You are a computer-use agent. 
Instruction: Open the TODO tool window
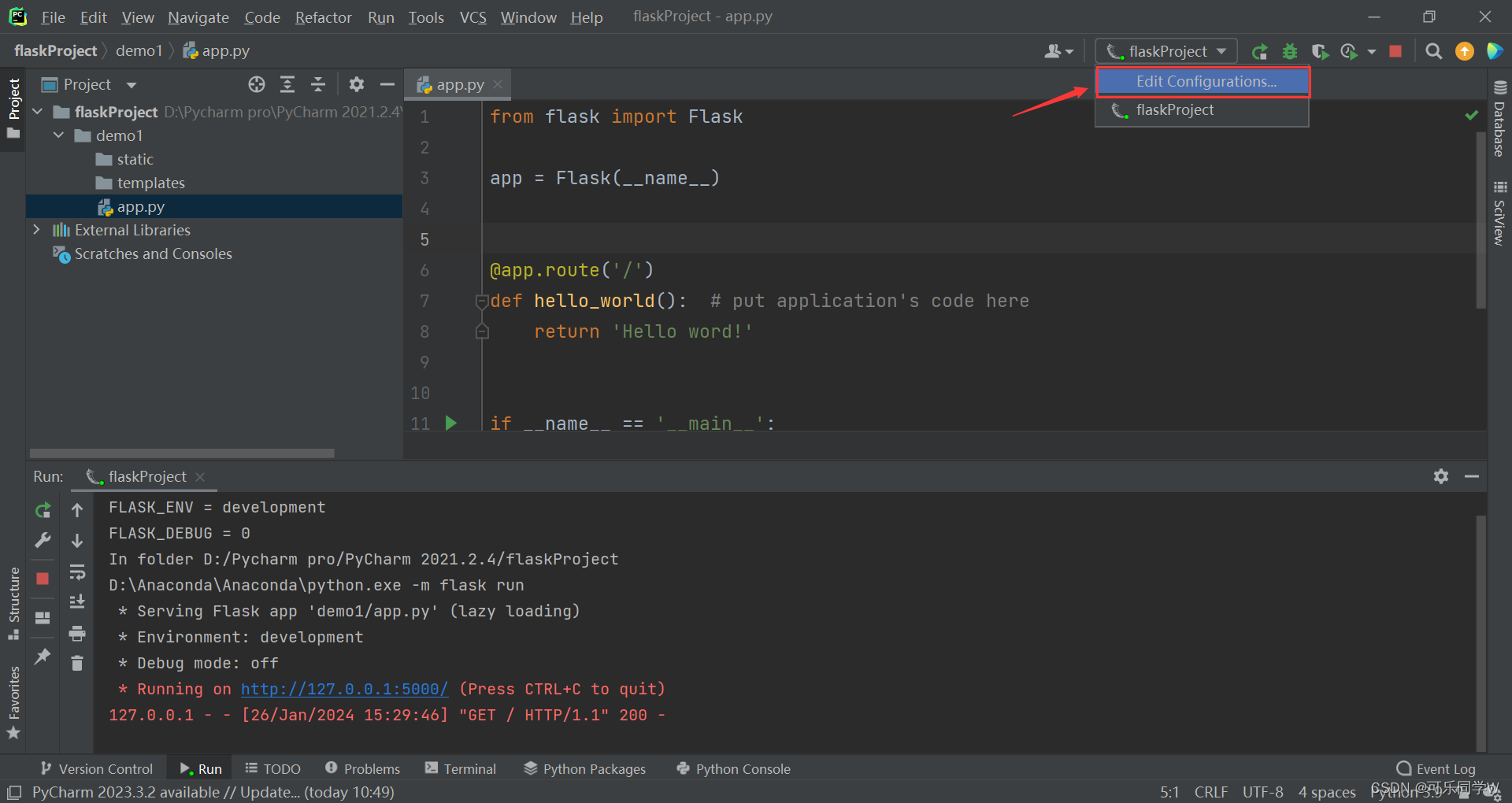click(x=272, y=768)
